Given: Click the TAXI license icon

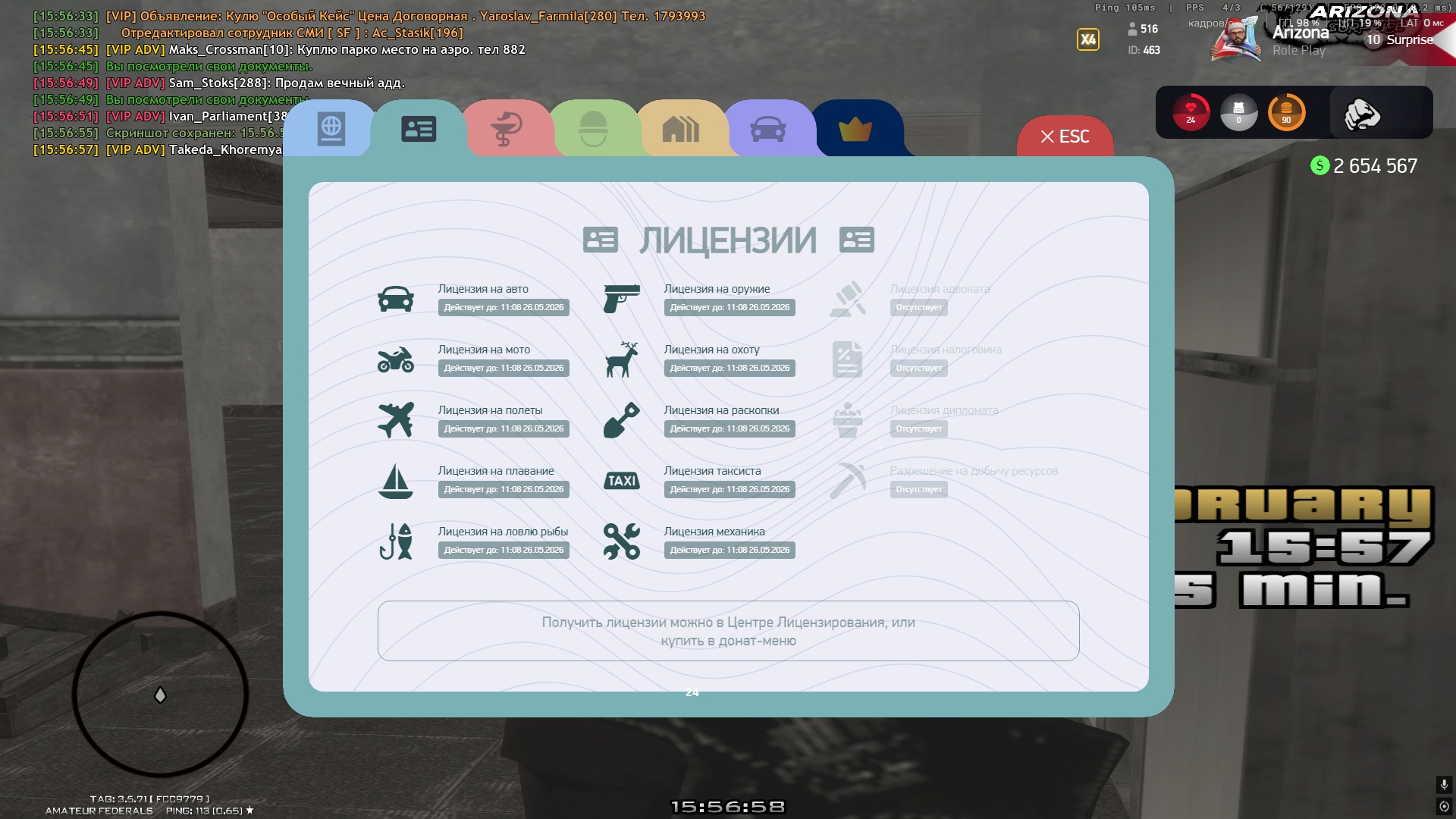Looking at the screenshot, I should [622, 481].
